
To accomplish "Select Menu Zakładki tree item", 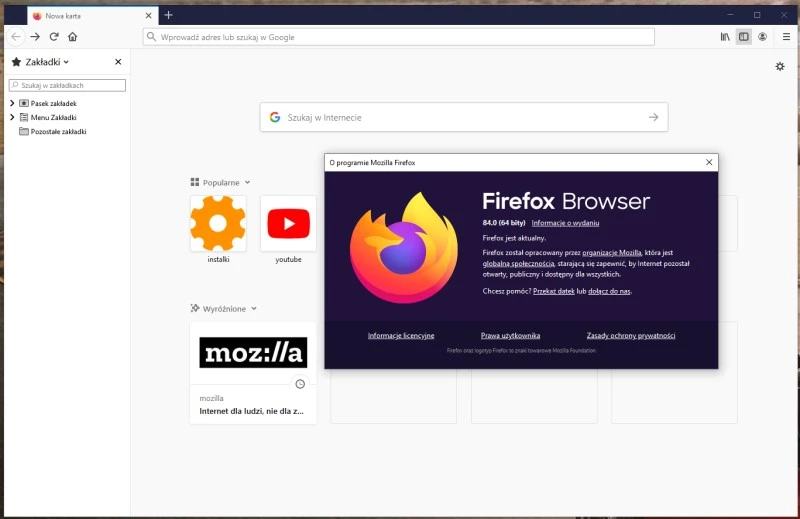I will pos(53,117).
